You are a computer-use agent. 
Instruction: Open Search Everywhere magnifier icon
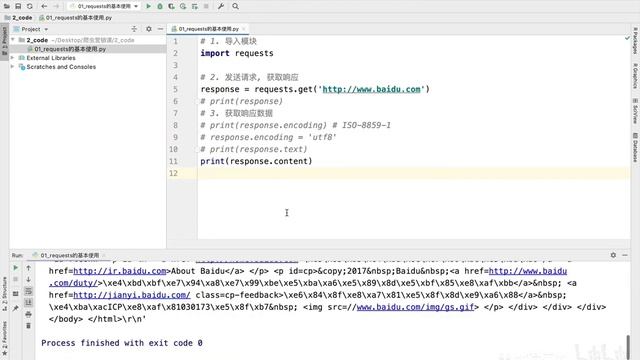point(236,6)
